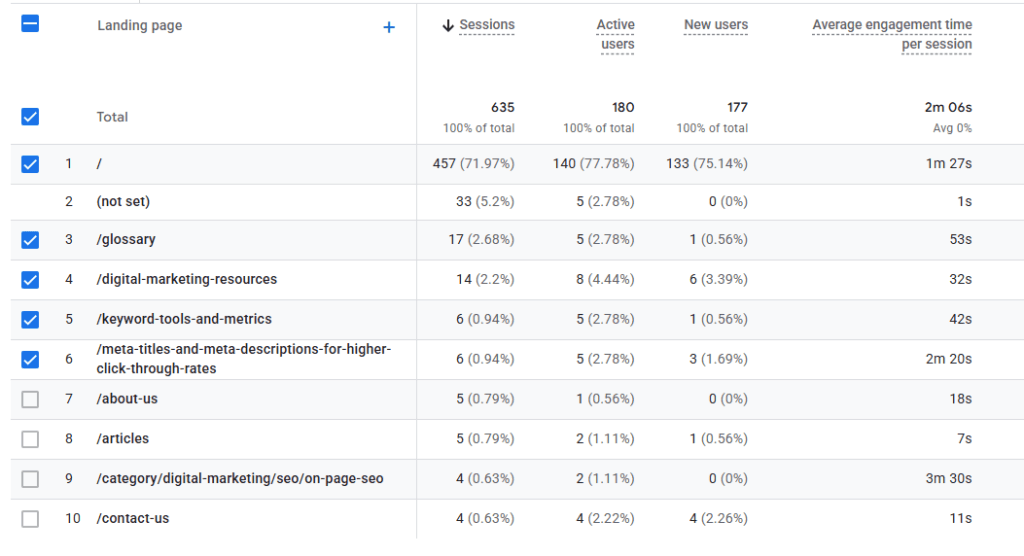The height and width of the screenshot is (556, 1024).
Task: Click engagement time cell 3m 30s
Action: (x=949, y=478)
